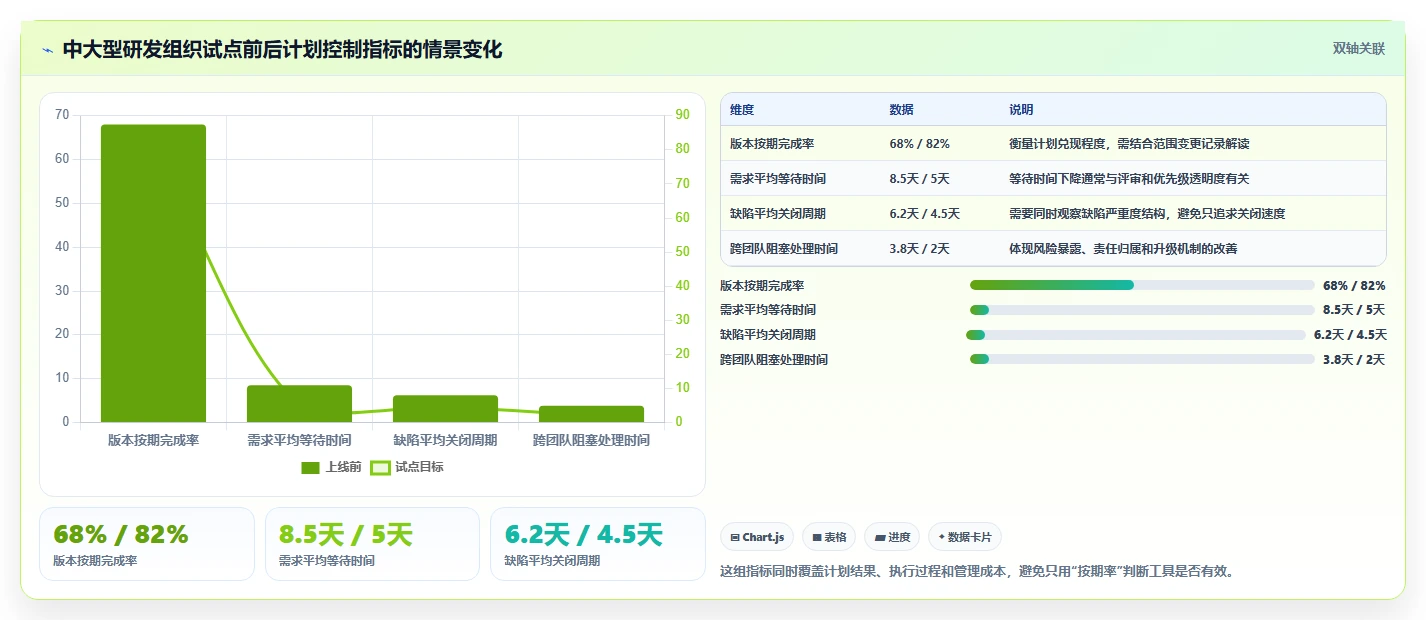The width and height of the screenshot is (1426, 620).
Task: Click the 跨团队阻塞处理时间 progress bar
Action: tap(1142, 360)
